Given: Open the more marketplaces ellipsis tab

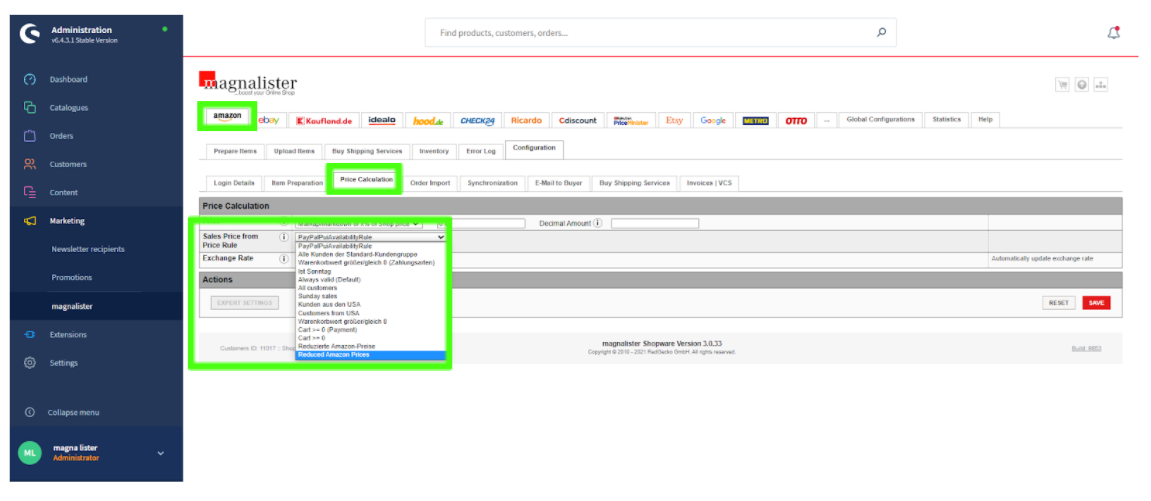Looking at the screenshot, I should (826, 120).
